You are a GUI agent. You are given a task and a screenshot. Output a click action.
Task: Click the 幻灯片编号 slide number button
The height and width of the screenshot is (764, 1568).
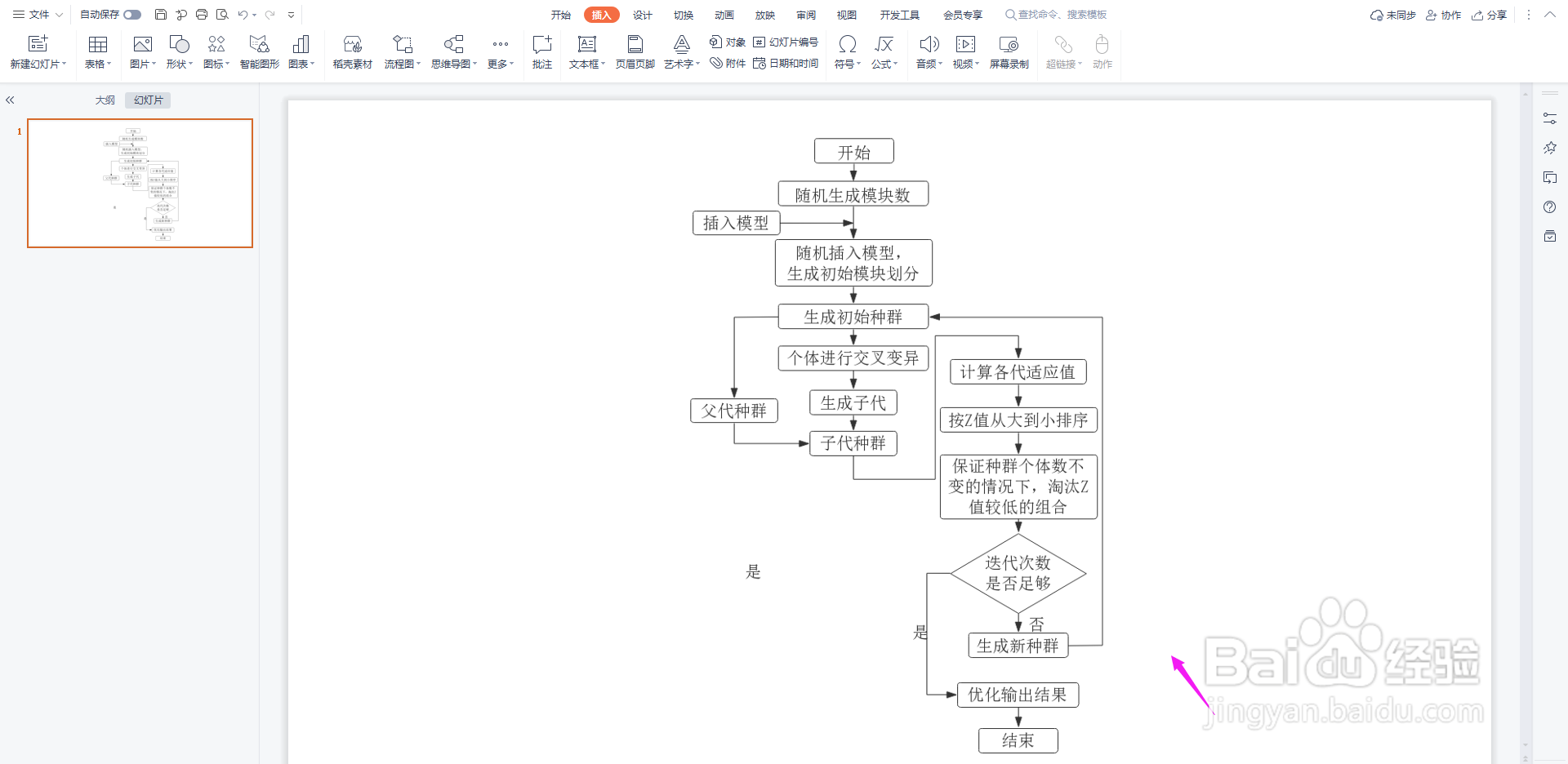coord(786,42)
